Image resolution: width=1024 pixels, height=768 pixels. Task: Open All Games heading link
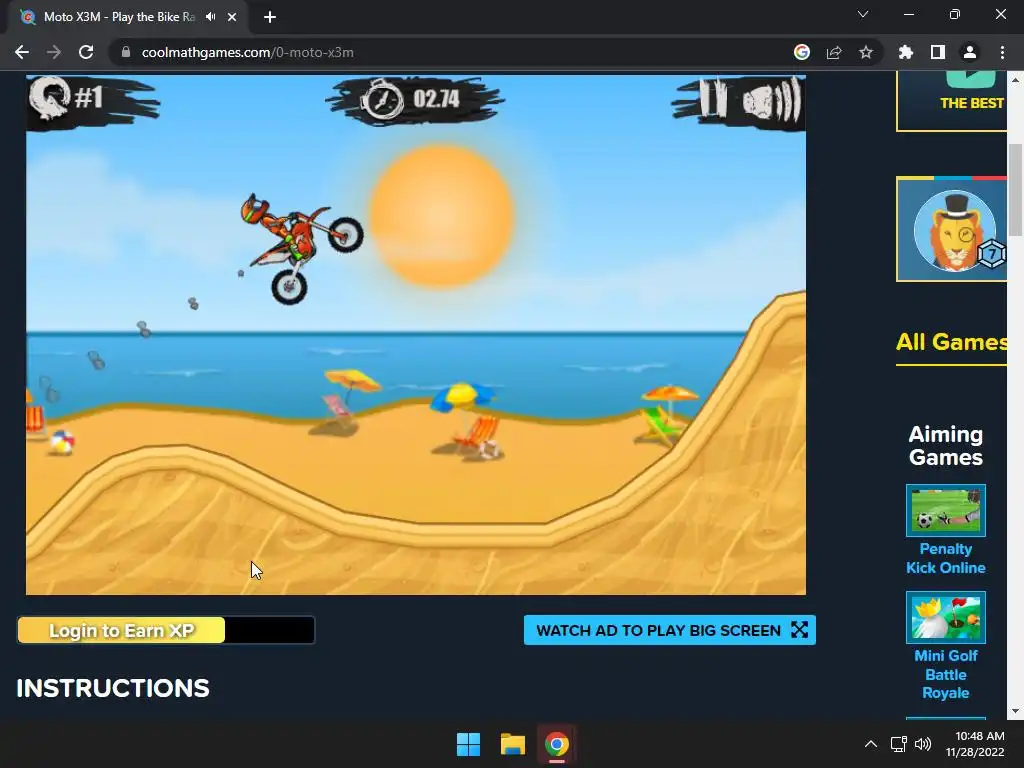(951, 342)
